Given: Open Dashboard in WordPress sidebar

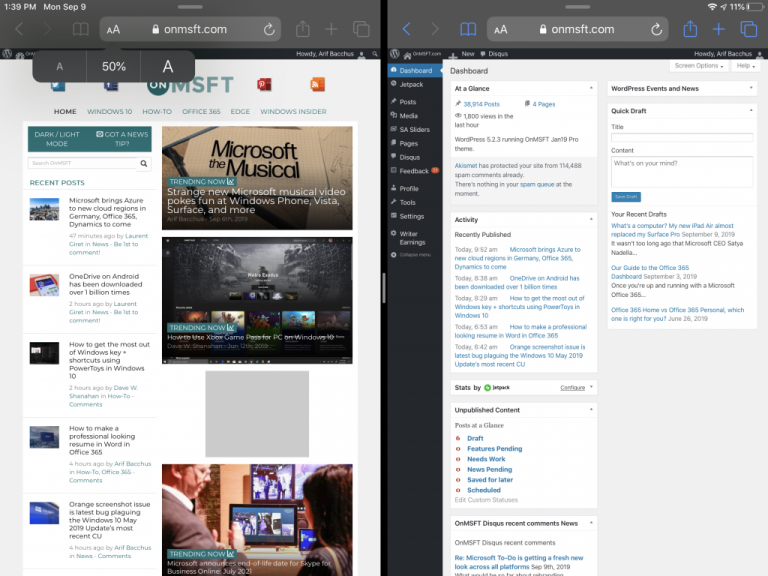Looking at the screenshot, I should [415, 71].
